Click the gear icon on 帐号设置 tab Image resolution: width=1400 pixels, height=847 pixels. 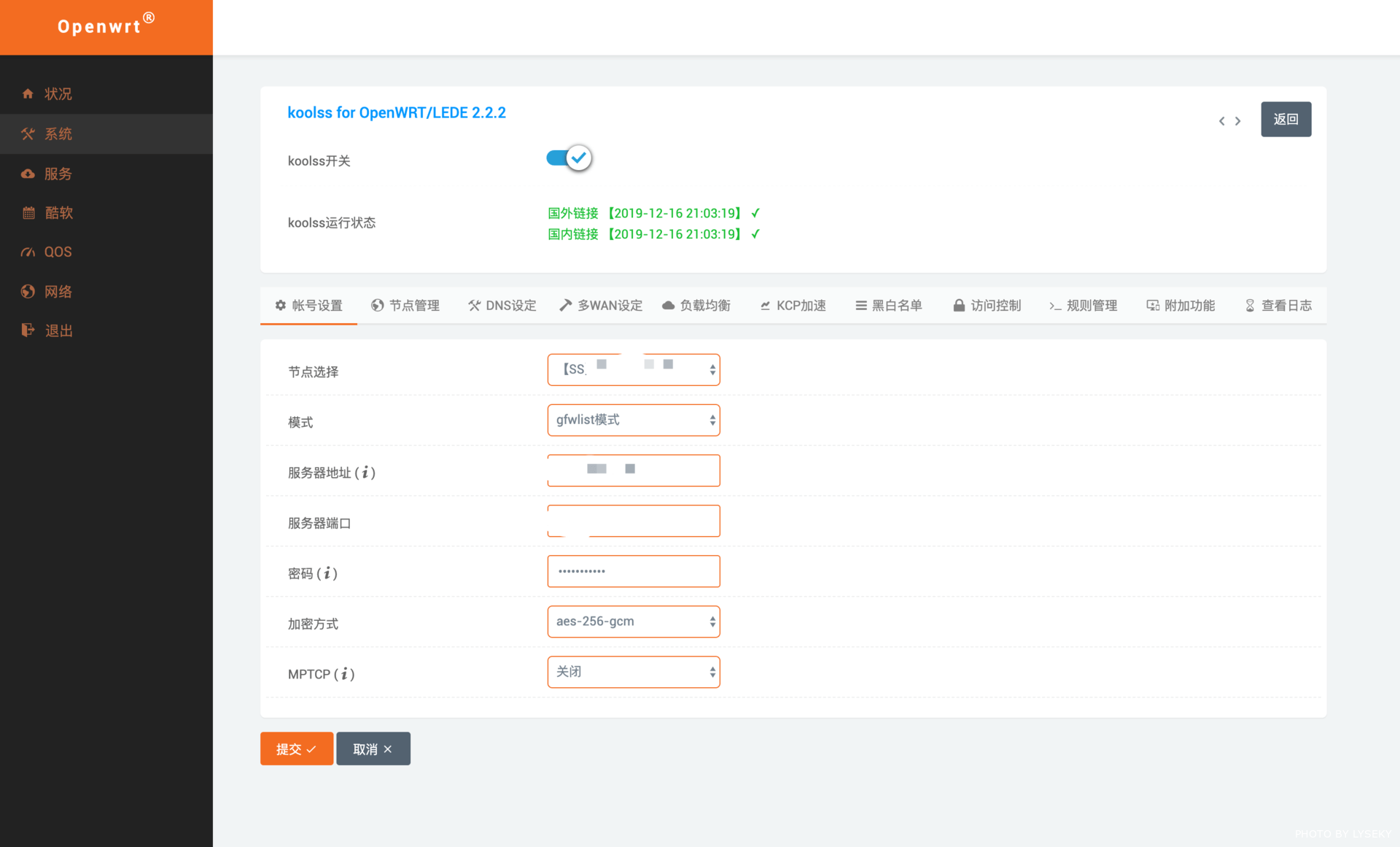281,305
